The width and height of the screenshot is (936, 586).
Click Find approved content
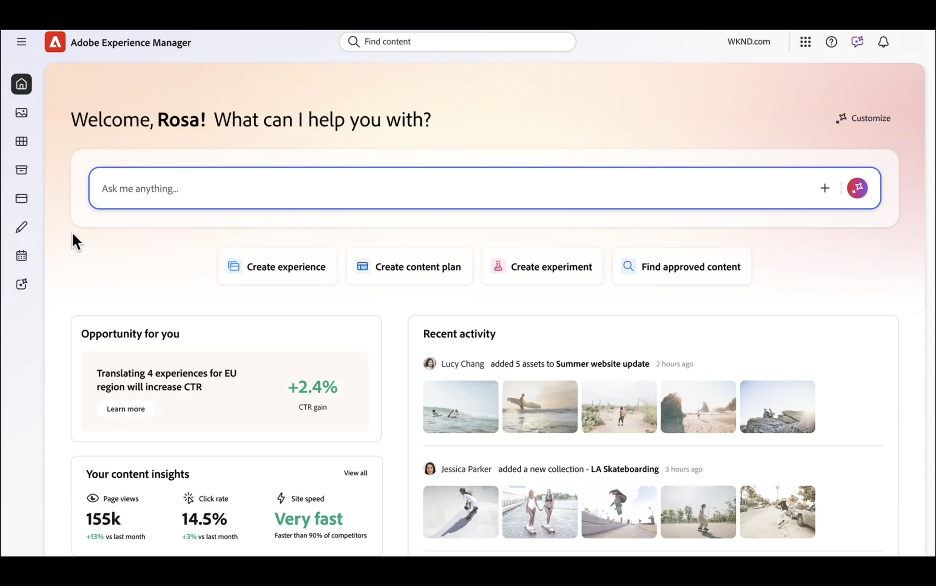coord(681,267)
